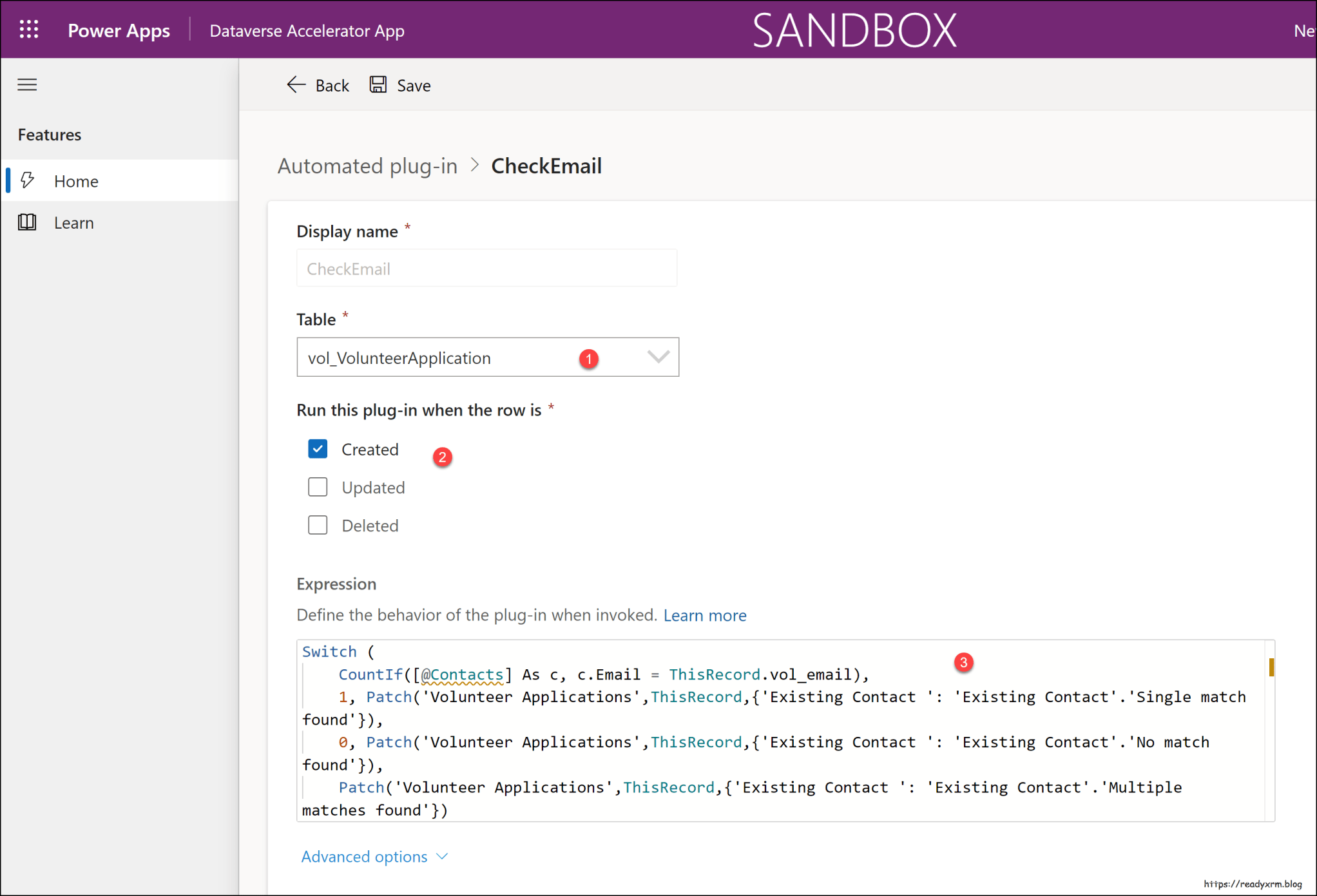Enable the Deleted checkbox
The height and width of the screenshot is (896, 1317).
coord(318,525)
